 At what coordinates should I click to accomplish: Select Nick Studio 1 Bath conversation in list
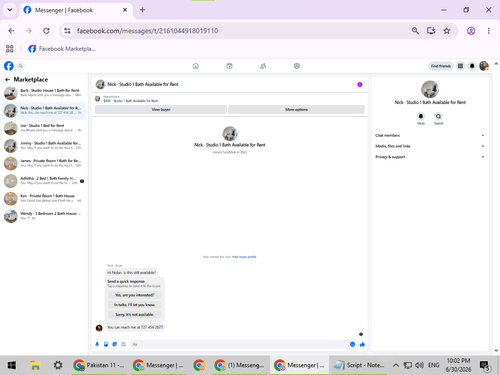44,110
